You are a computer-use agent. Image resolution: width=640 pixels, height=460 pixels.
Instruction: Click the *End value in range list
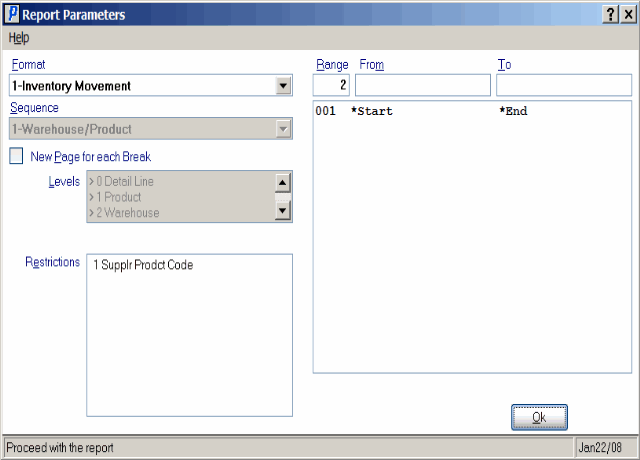pyautogui.click(x=513, y=111)
